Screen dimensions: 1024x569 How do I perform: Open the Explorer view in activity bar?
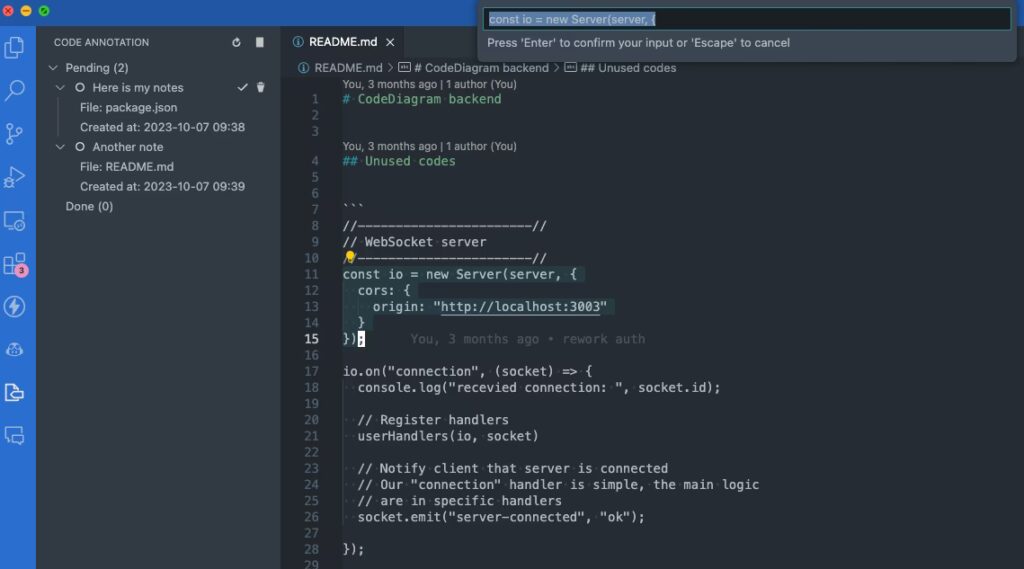(15, 47)
